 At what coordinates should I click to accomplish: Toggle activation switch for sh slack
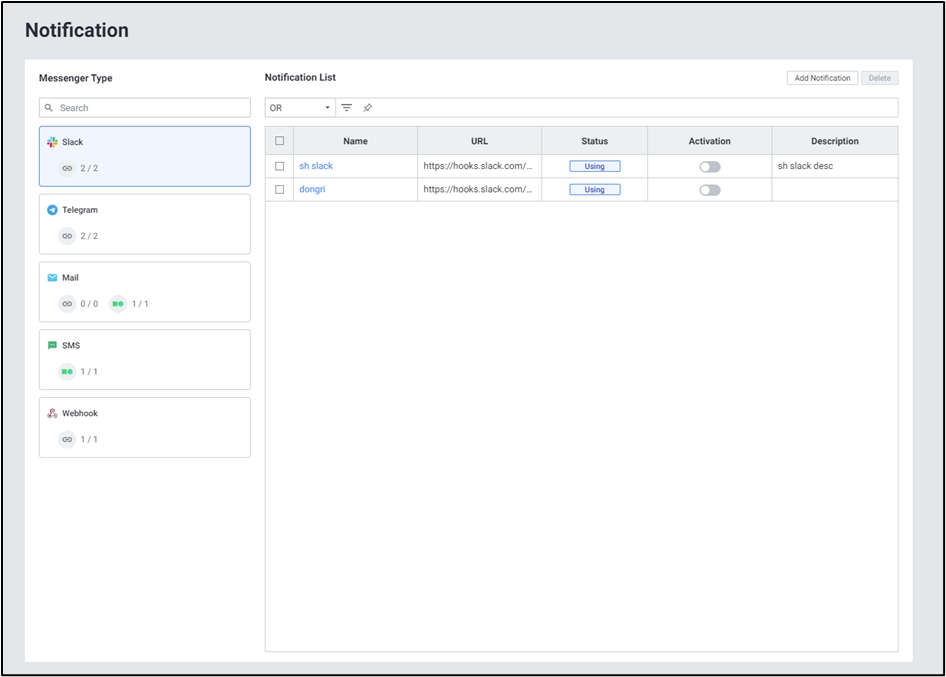pyautogui.click(x=709, y=167)
